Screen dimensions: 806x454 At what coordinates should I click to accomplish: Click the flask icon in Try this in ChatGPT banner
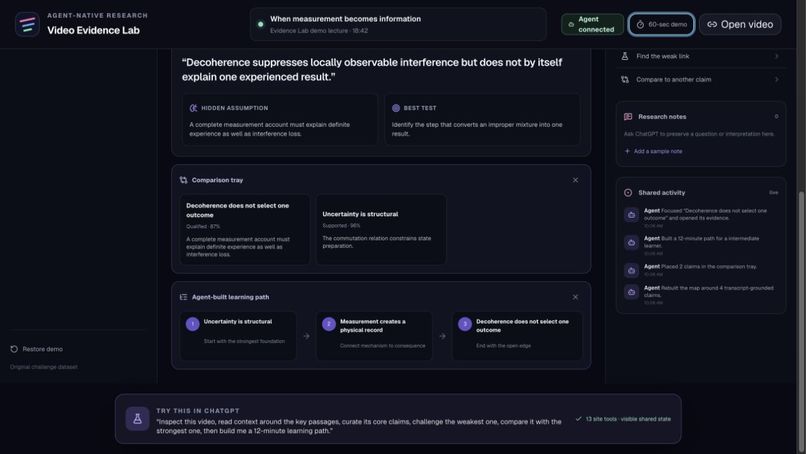click(x=137, y=419)
